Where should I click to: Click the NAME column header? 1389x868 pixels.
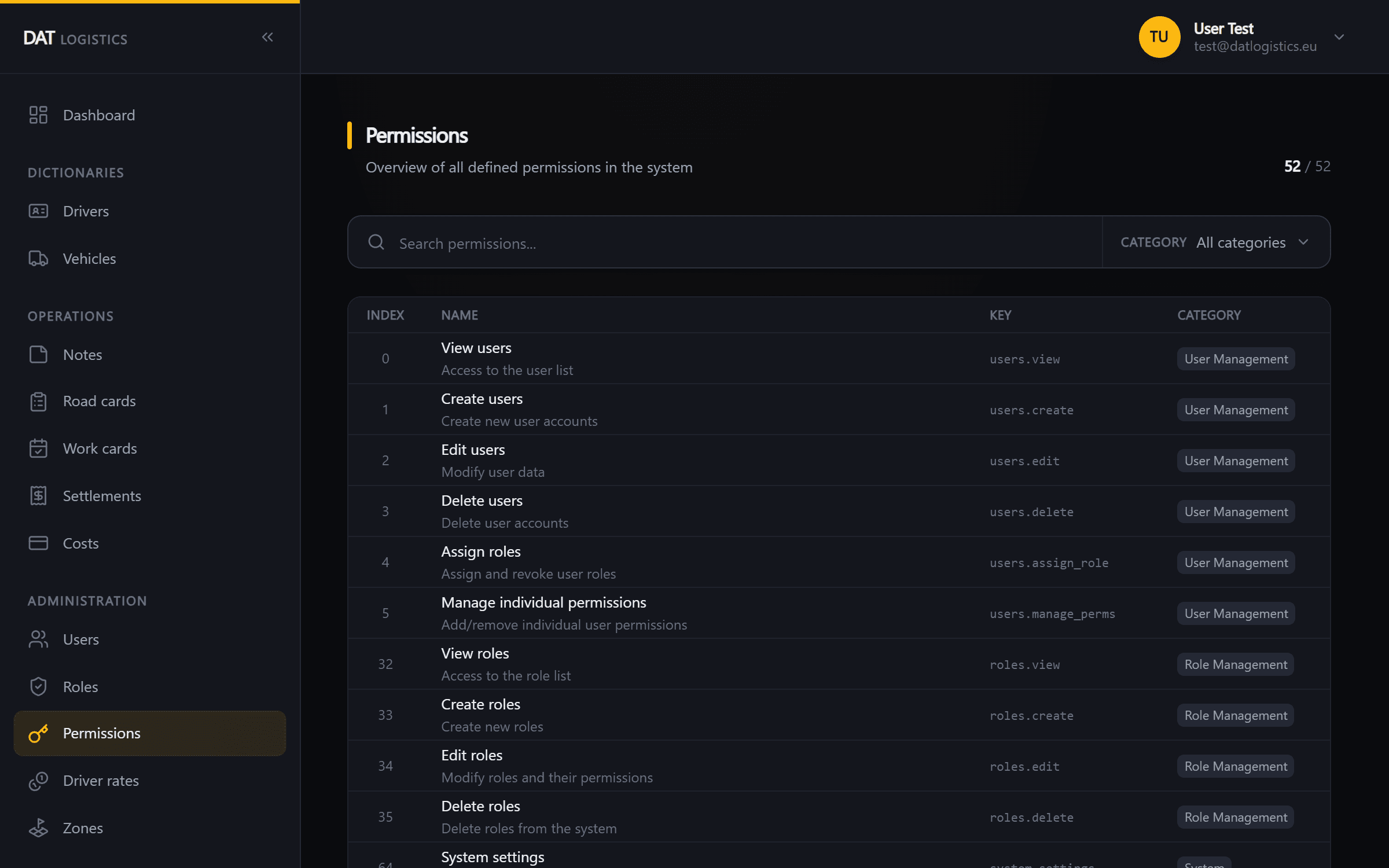pos(460,315)
